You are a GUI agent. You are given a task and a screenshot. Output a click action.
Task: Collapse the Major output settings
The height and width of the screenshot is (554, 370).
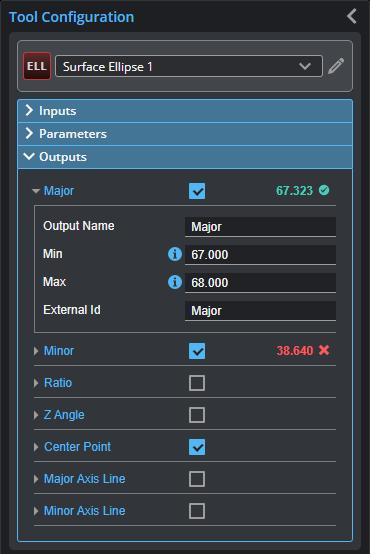36,191
